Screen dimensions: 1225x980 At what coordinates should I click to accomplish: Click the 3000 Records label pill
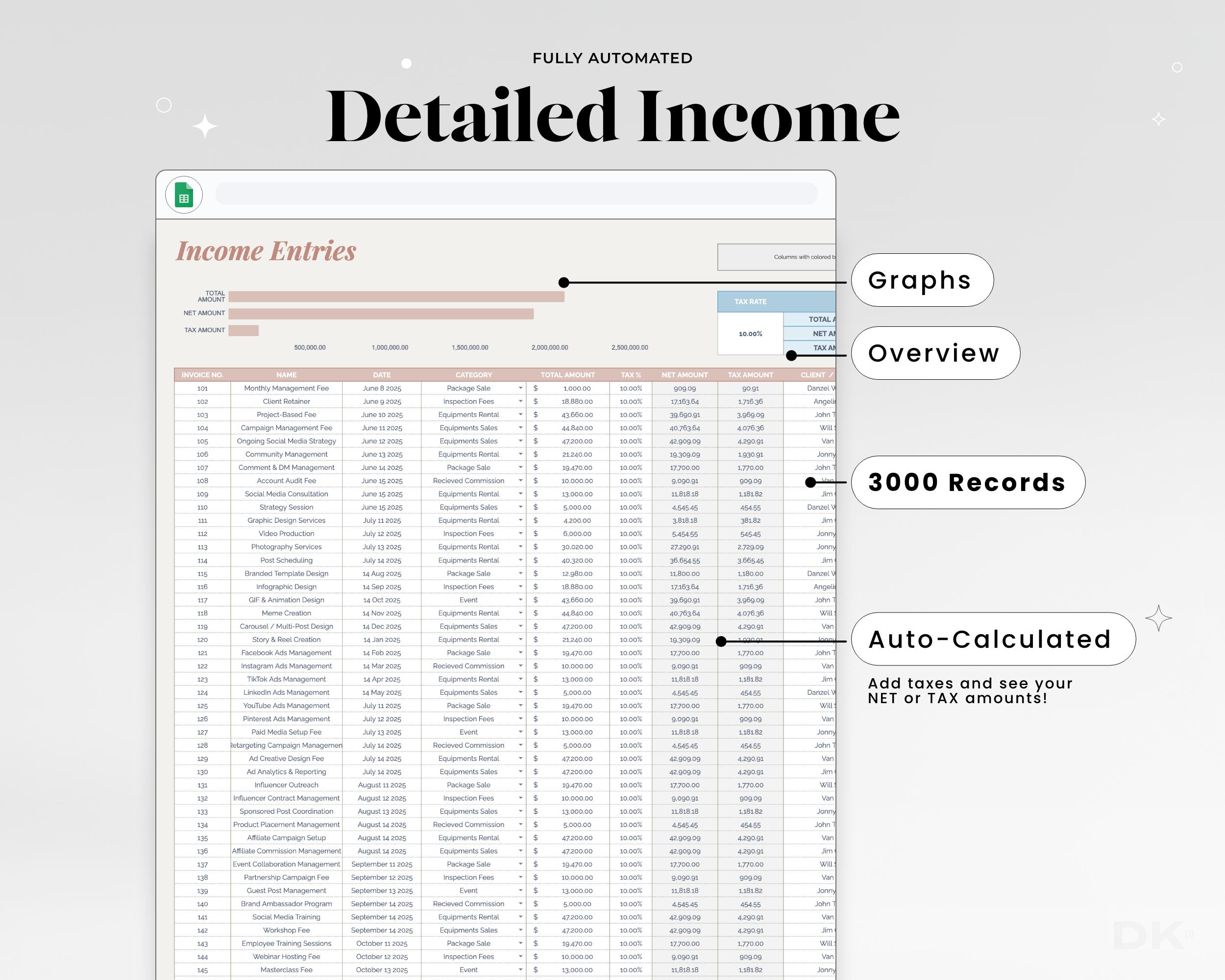click(x=968, y=482)
